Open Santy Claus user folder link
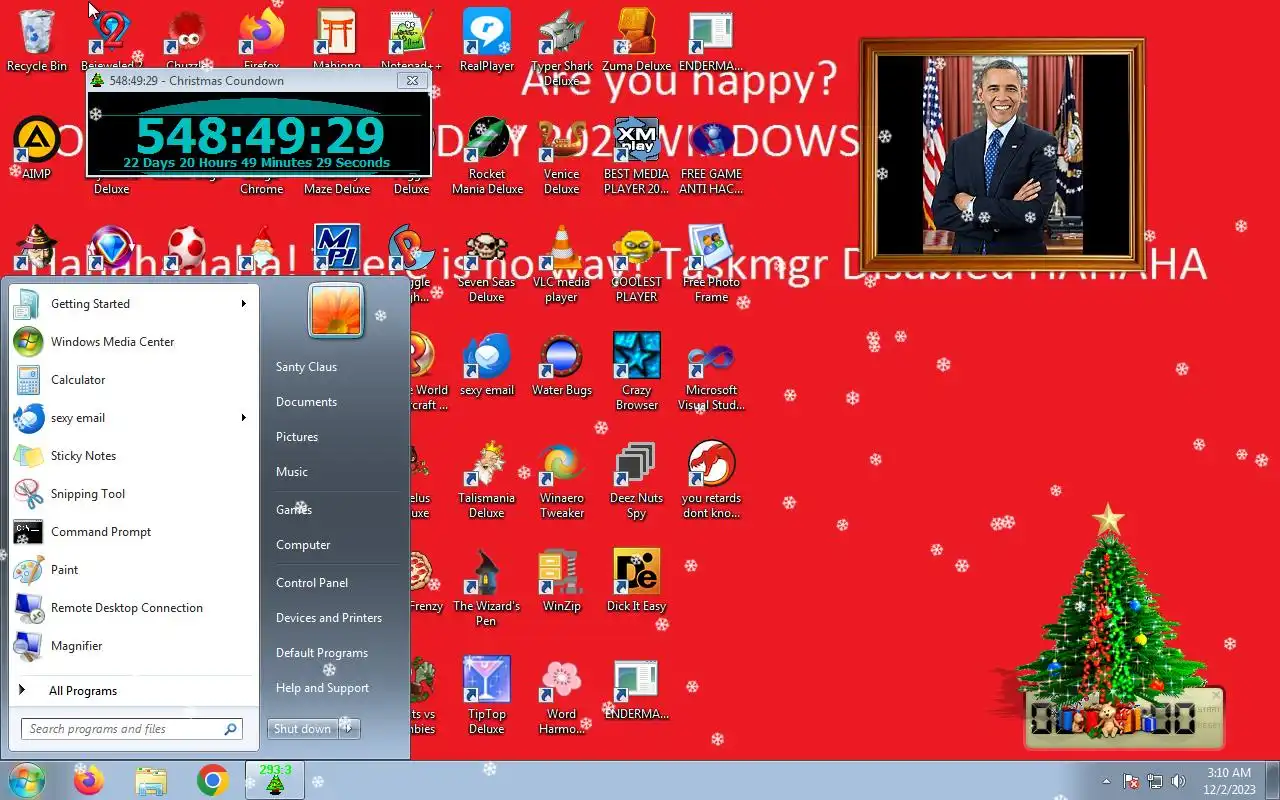The width and height of the screenshot is (1280, 800). (306, 367)
